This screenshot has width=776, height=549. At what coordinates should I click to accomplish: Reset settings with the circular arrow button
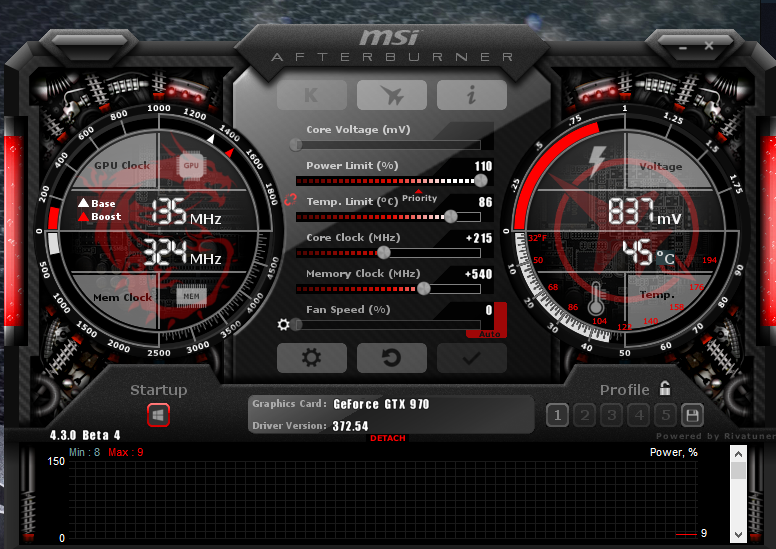tap(391, 357)
